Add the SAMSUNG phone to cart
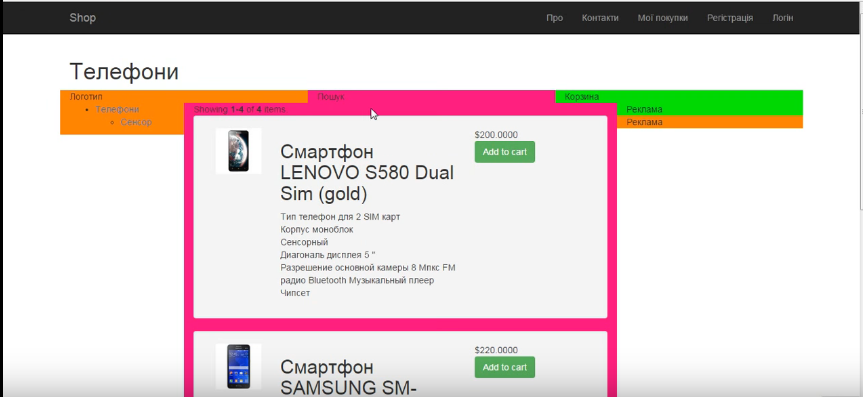Image resolution: width=863 pixels, height=397 pixels. tap(505, 367)
